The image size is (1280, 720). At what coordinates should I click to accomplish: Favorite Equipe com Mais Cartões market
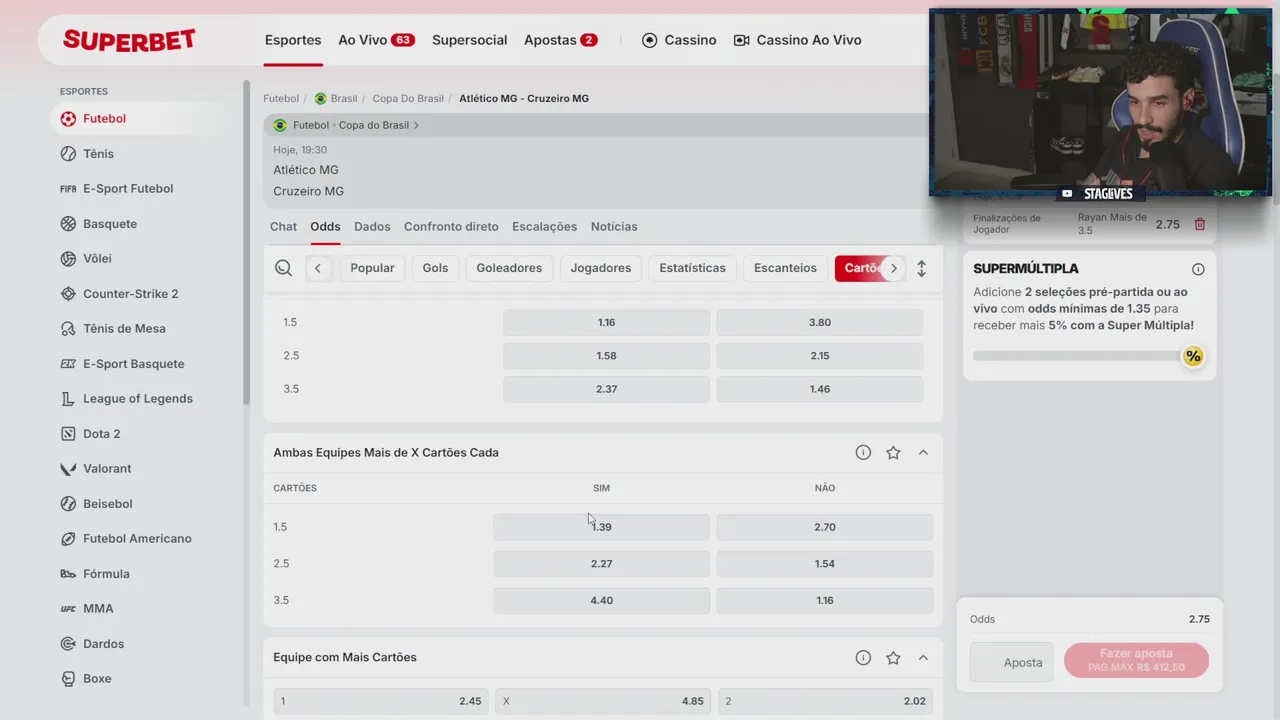tap(893, 658)
